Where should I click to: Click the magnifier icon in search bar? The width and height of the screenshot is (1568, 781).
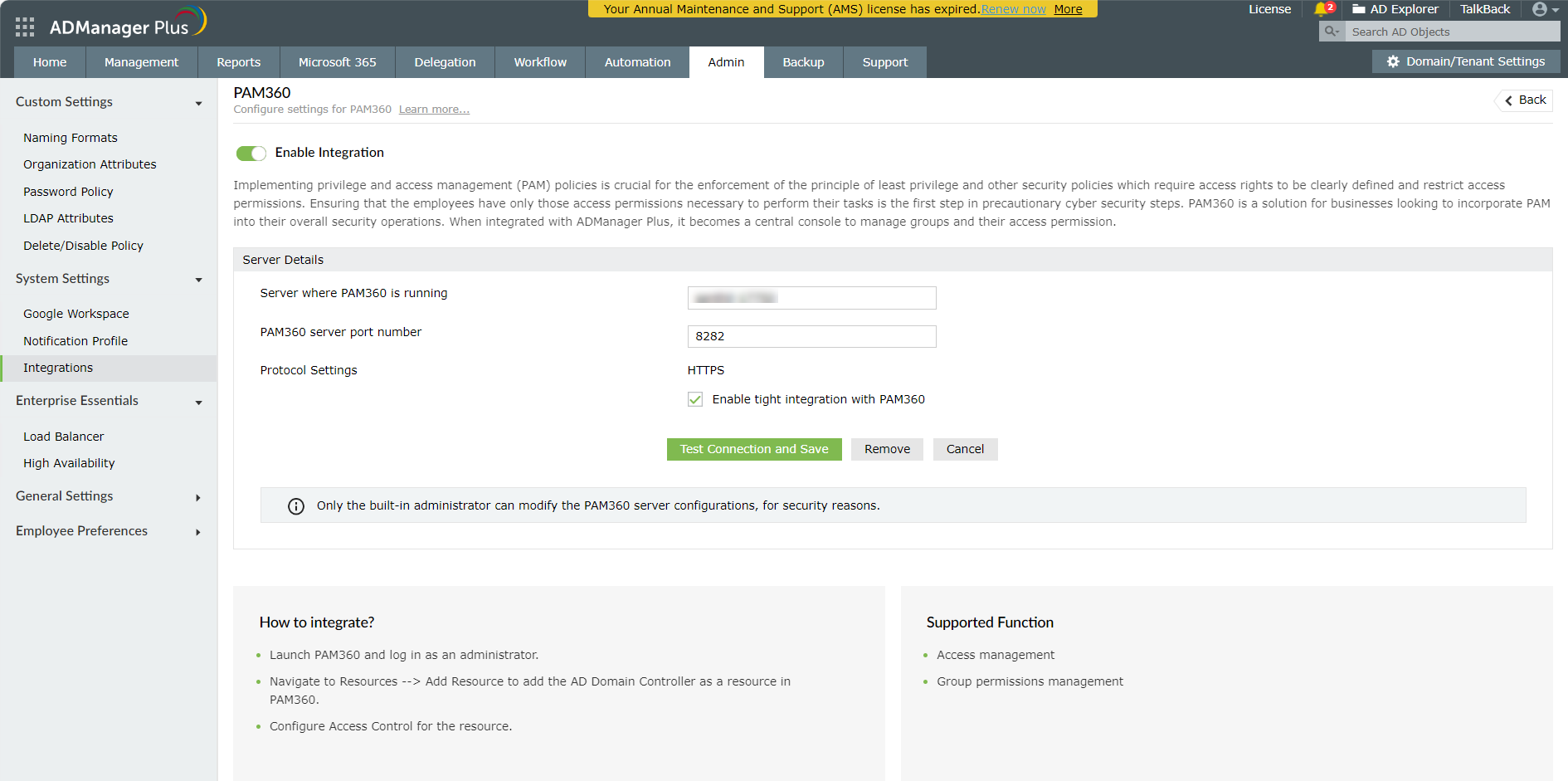(1331, 31)
